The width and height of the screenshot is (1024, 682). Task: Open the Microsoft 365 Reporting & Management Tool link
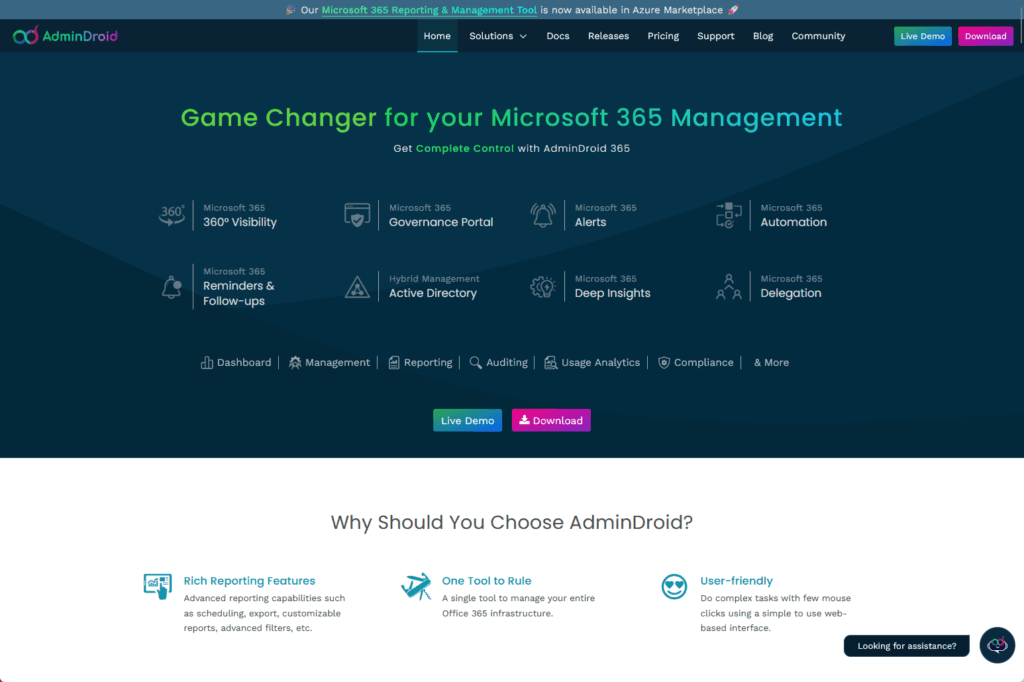(429, 10)
